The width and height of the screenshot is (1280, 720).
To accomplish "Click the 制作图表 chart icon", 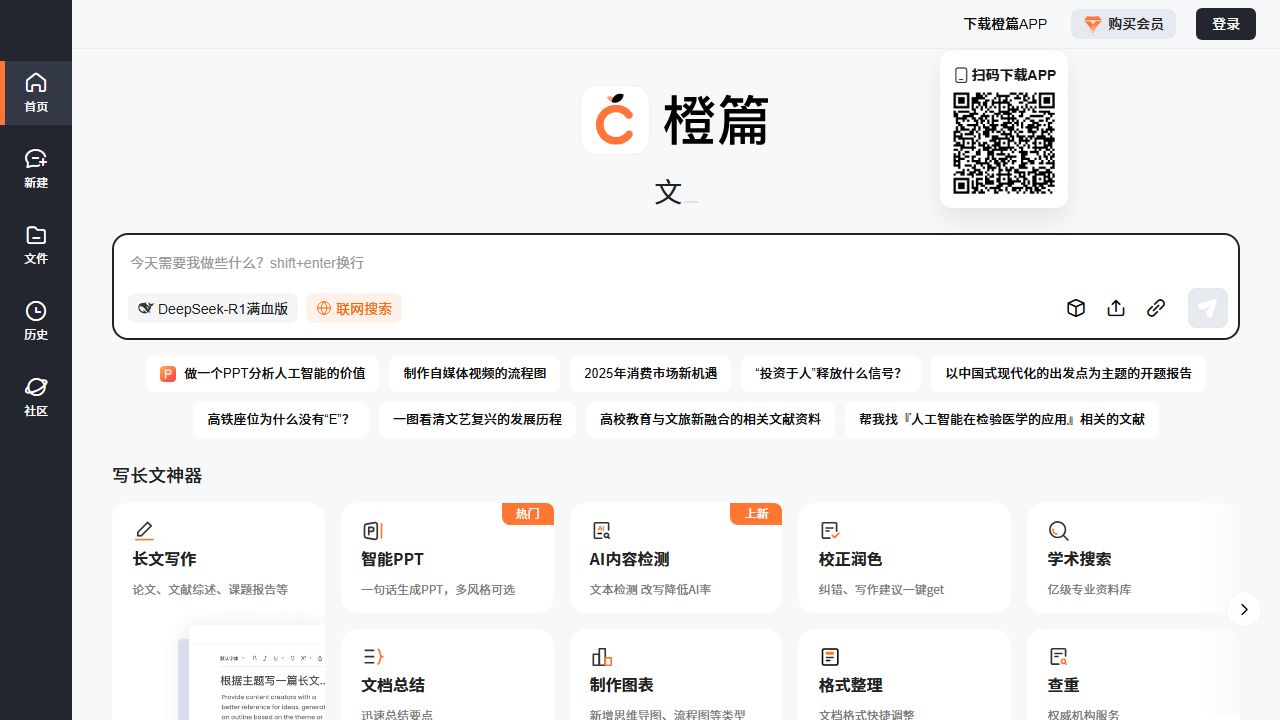I will click(601, 656).
